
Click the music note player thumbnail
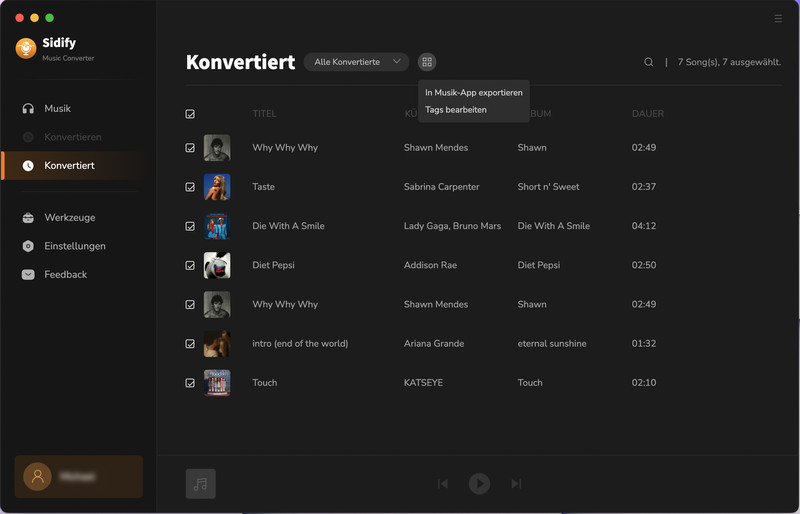pos(201,484)
